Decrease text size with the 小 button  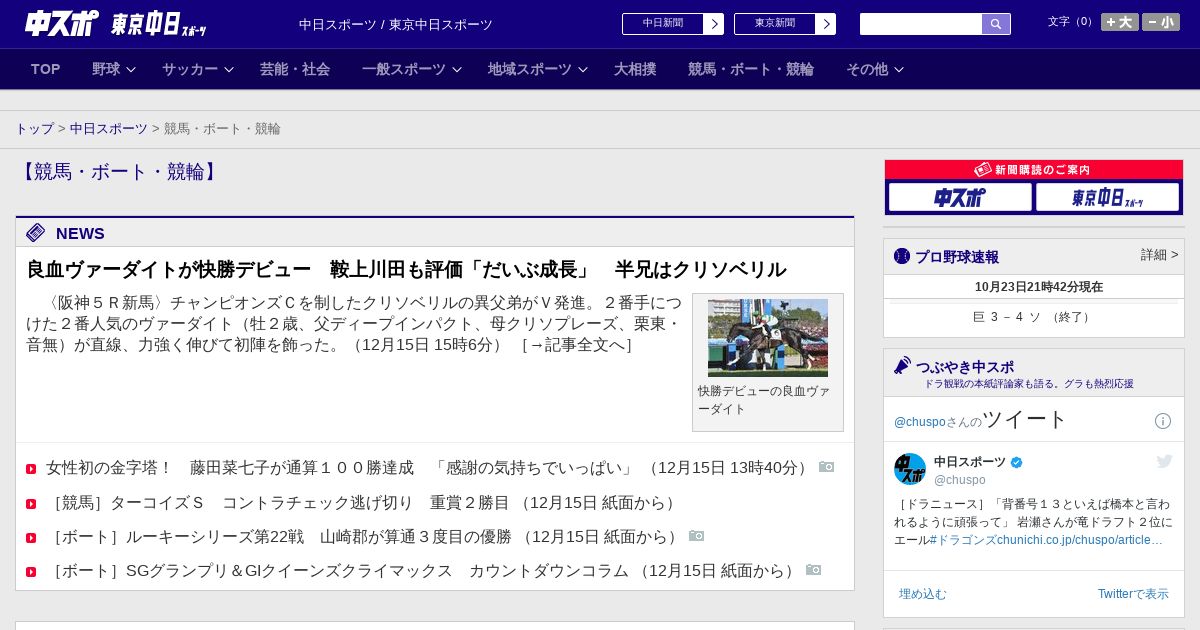click(1161, 22)
